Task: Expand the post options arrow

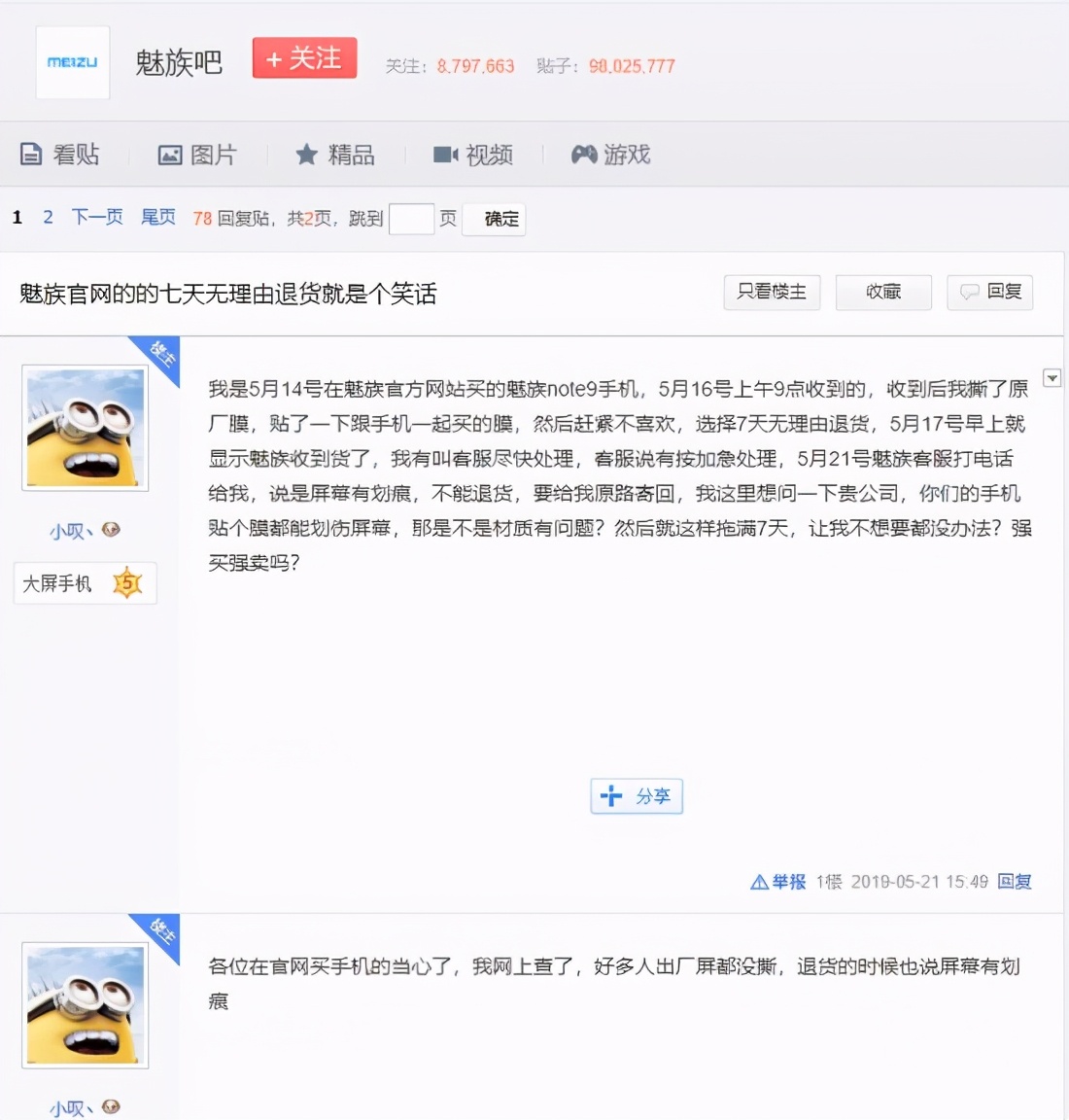Action: [1052, 378]
